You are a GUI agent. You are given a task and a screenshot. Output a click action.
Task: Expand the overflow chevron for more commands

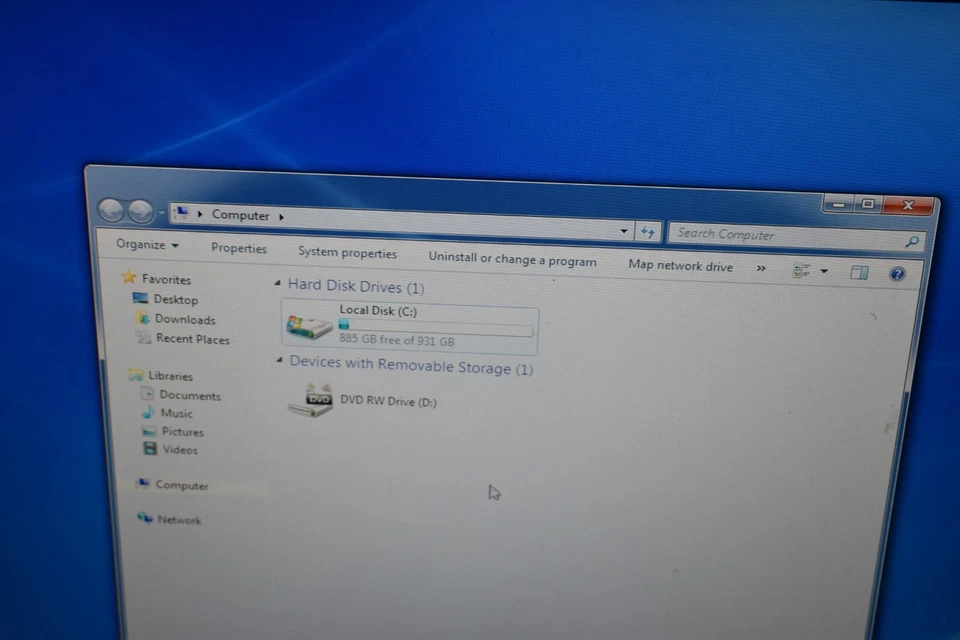[x=761, y=268]
